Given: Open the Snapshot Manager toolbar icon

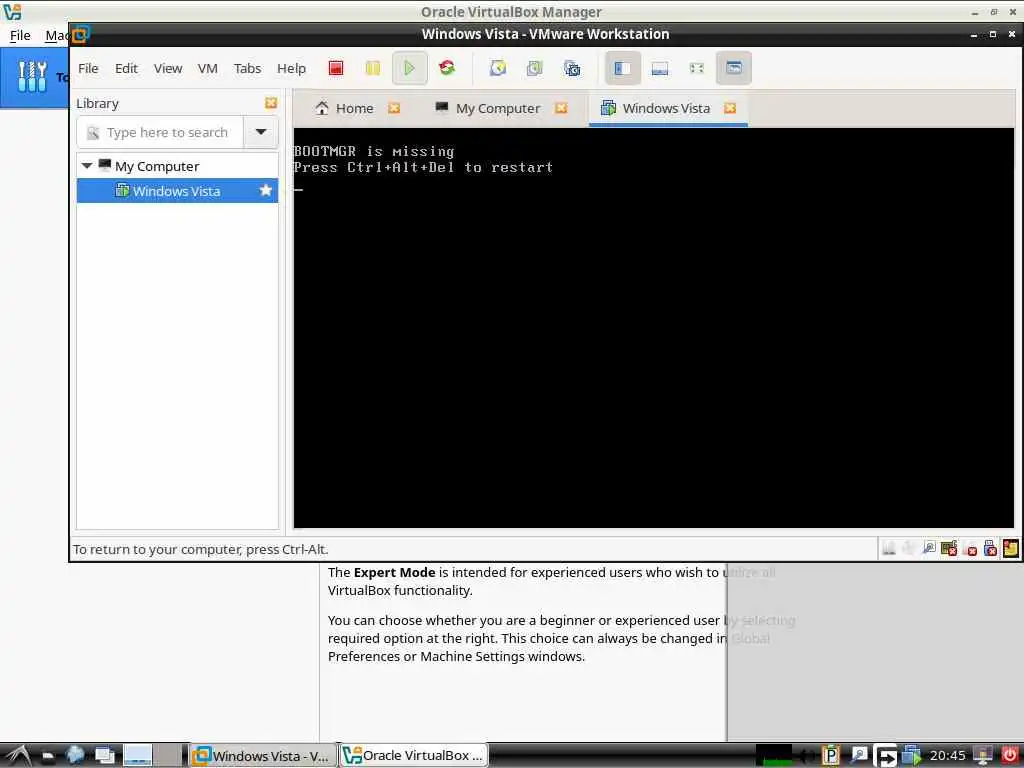Looking at the screenshot, I should click(571, 68).
